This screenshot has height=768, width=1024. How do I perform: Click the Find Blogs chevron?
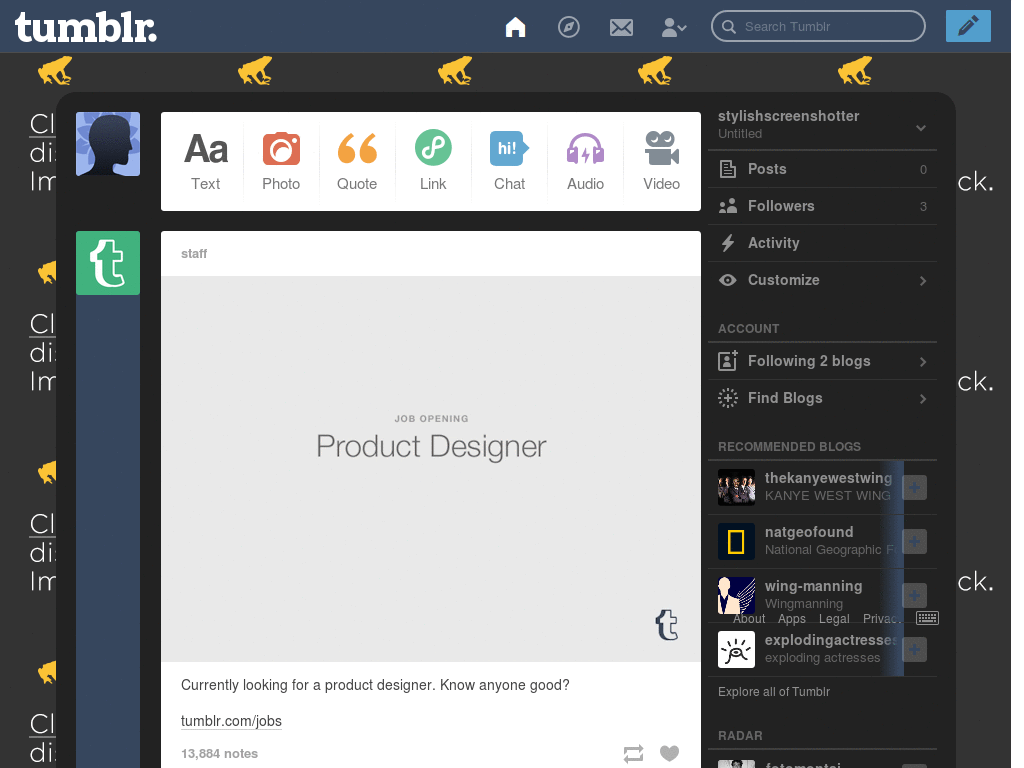923,399
